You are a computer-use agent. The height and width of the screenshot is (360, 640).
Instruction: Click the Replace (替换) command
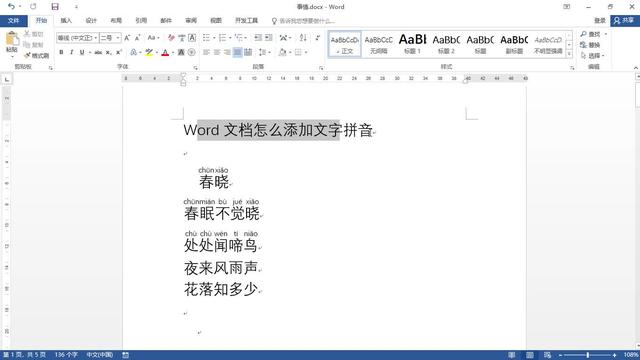click(x=590, y=45)
